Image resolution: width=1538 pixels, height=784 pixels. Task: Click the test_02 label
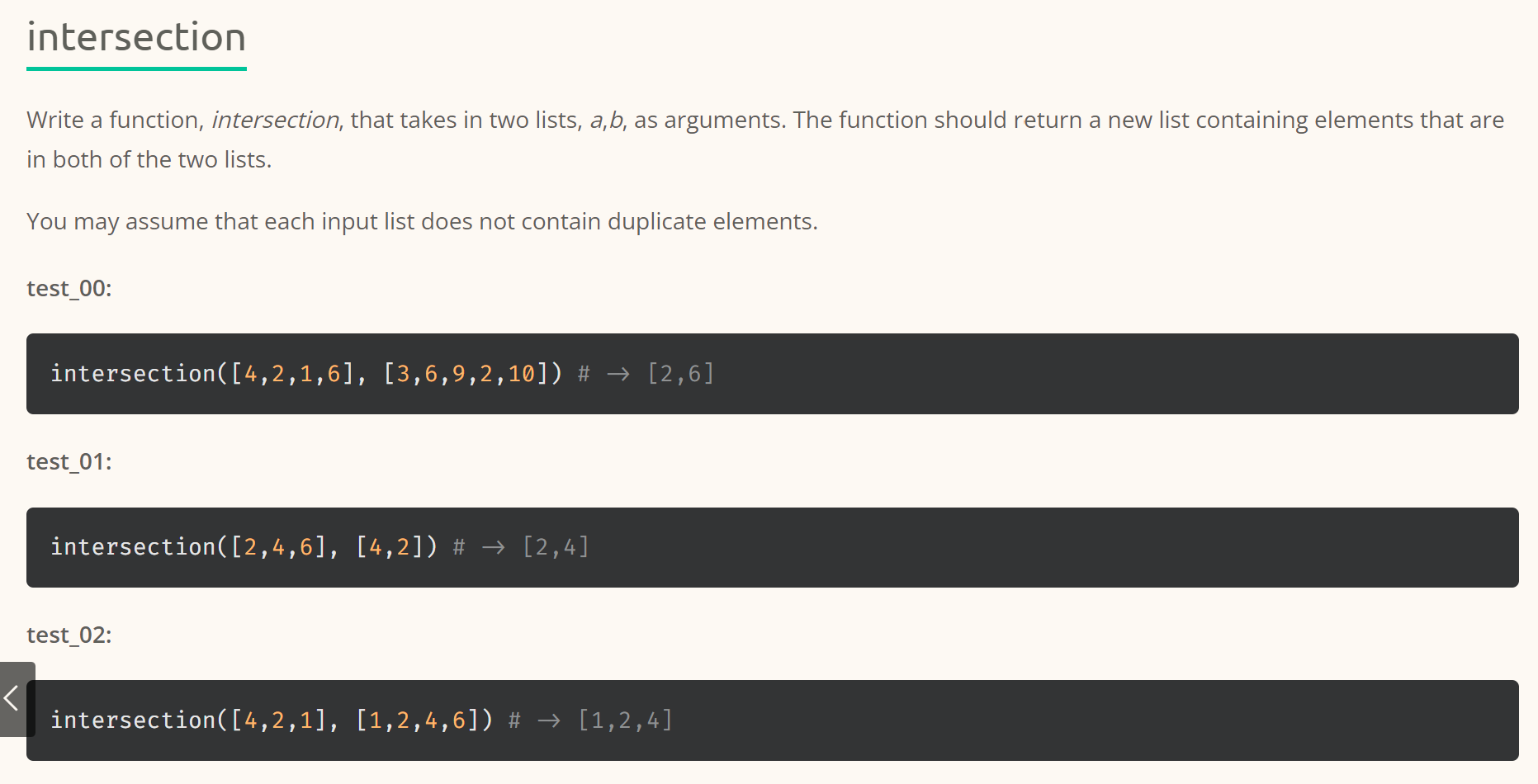[69, 635]
